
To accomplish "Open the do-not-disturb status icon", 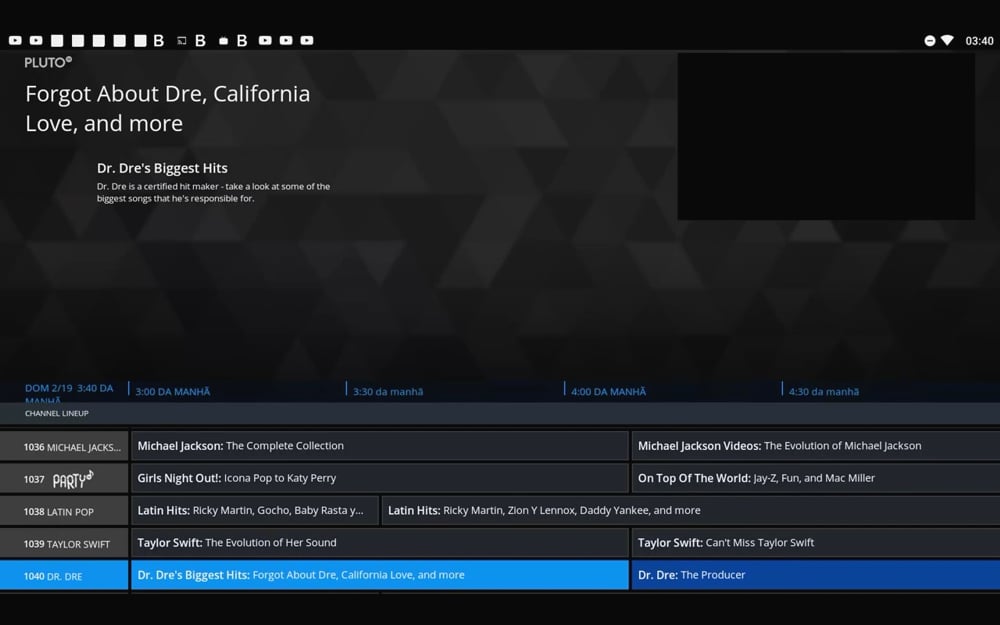I will tap(930, 41).
